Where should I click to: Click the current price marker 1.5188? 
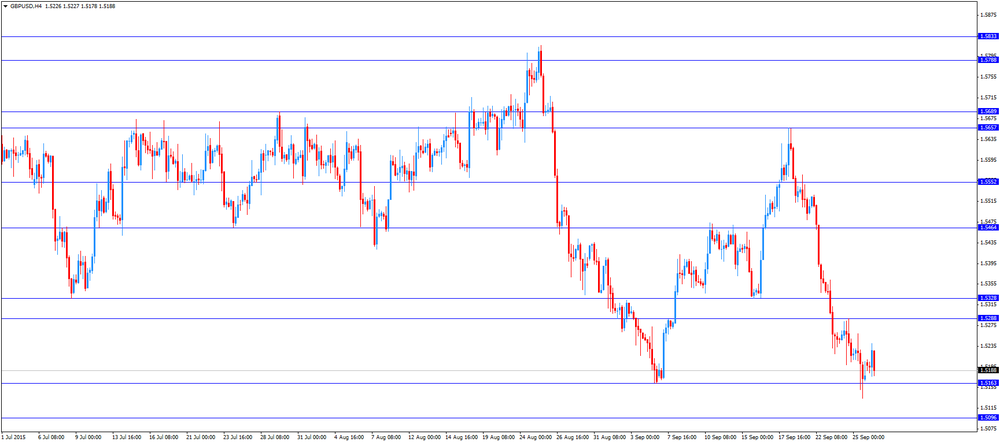click(987, 370)
